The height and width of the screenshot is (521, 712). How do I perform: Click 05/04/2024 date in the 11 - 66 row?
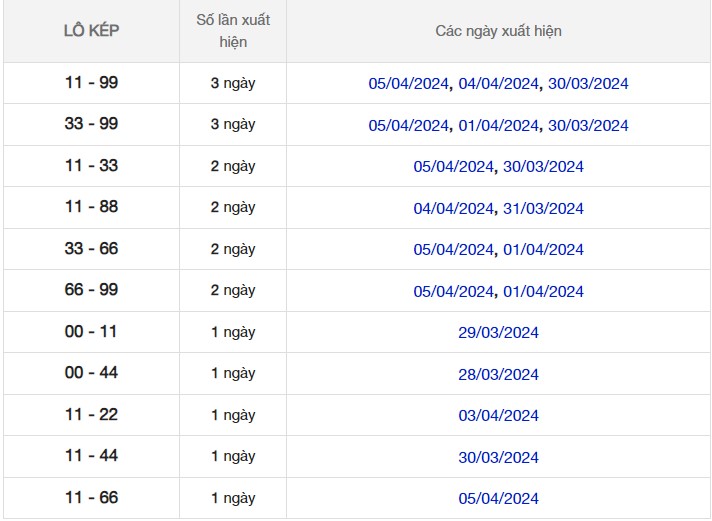pyautogui.click(x=498, y=499)
